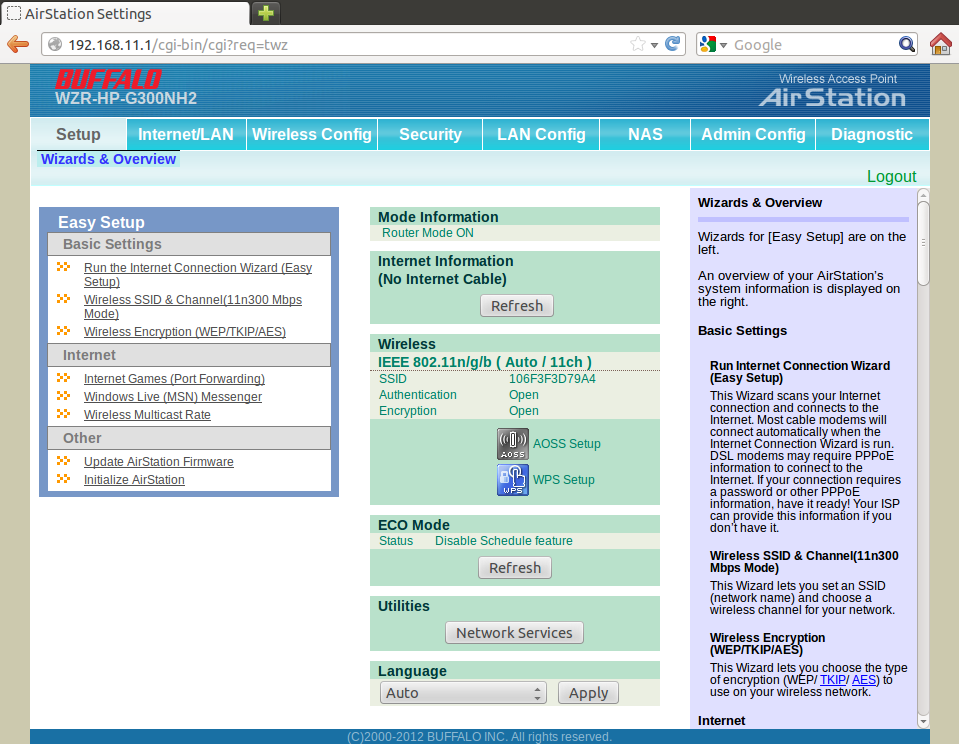Screen dimensions: 959x744
Task: Reload page with the refresh icon
Action: point(674,44)
